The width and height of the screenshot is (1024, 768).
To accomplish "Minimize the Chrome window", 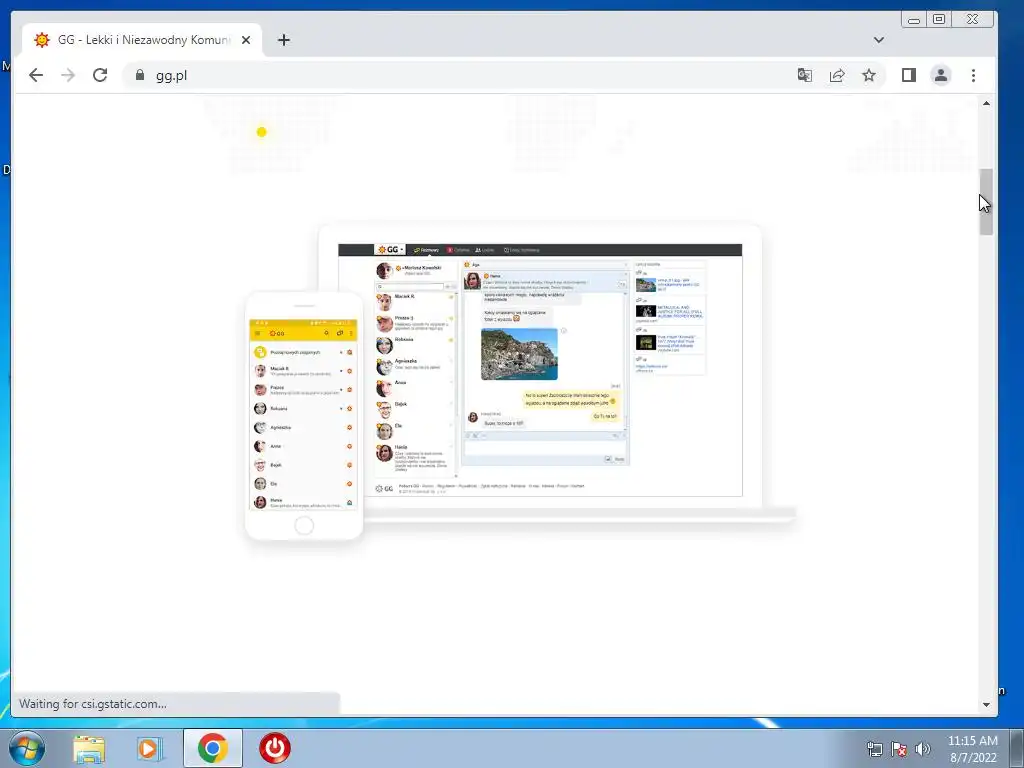I will coord(914,20).
